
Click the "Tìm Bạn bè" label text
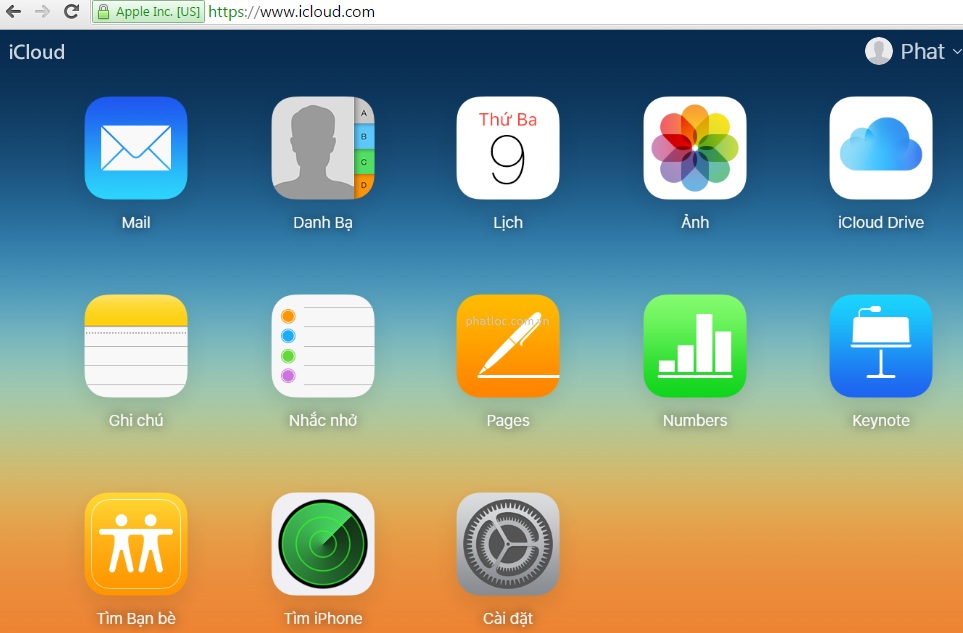pyautogui.click(x=136, y=618)
